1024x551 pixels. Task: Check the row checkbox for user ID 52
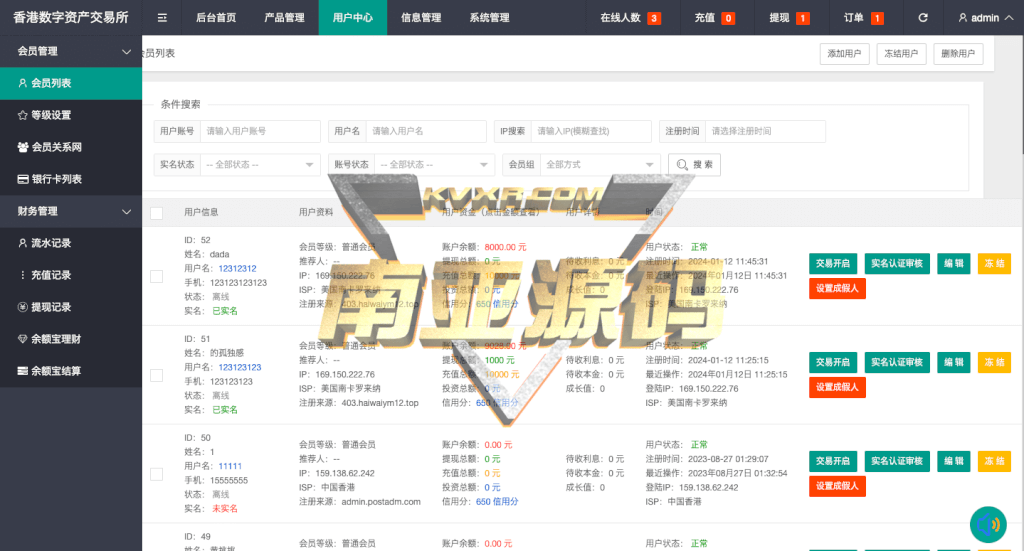pyautogui.click(x=157, y=276)
